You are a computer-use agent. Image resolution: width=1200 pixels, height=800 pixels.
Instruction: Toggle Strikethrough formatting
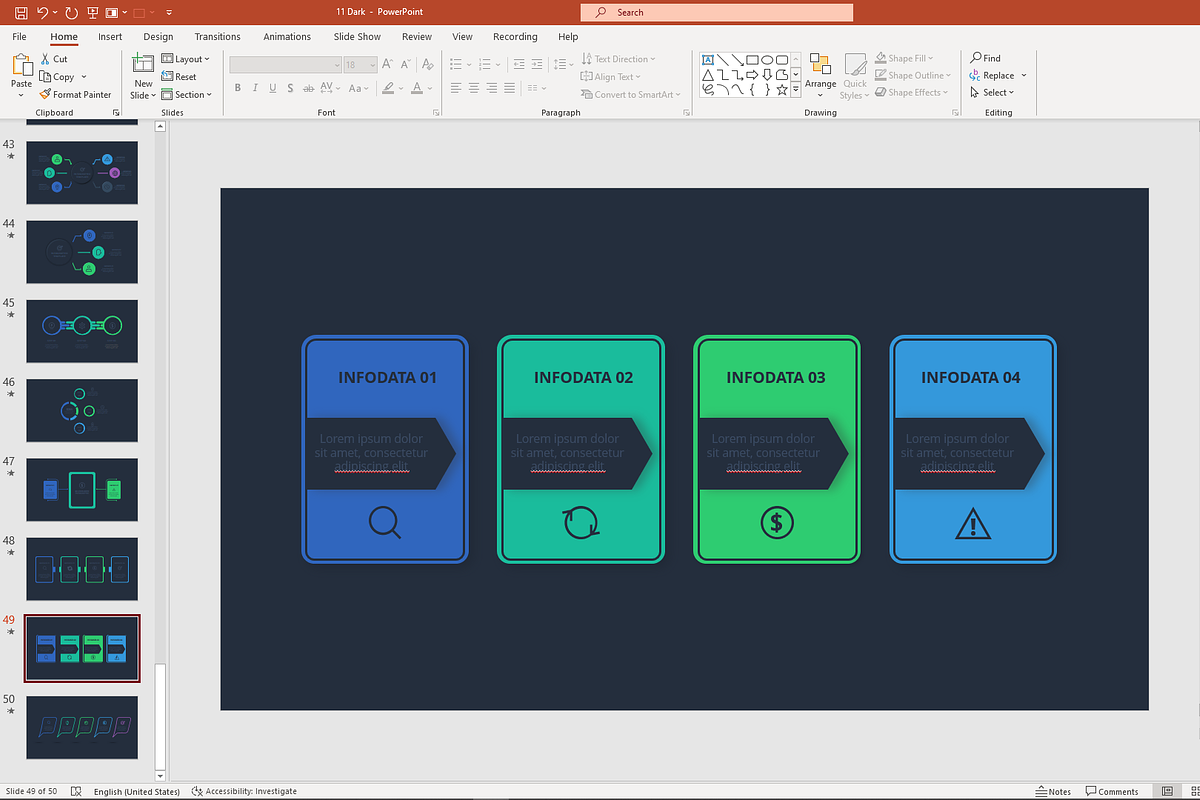click(308, 88)
